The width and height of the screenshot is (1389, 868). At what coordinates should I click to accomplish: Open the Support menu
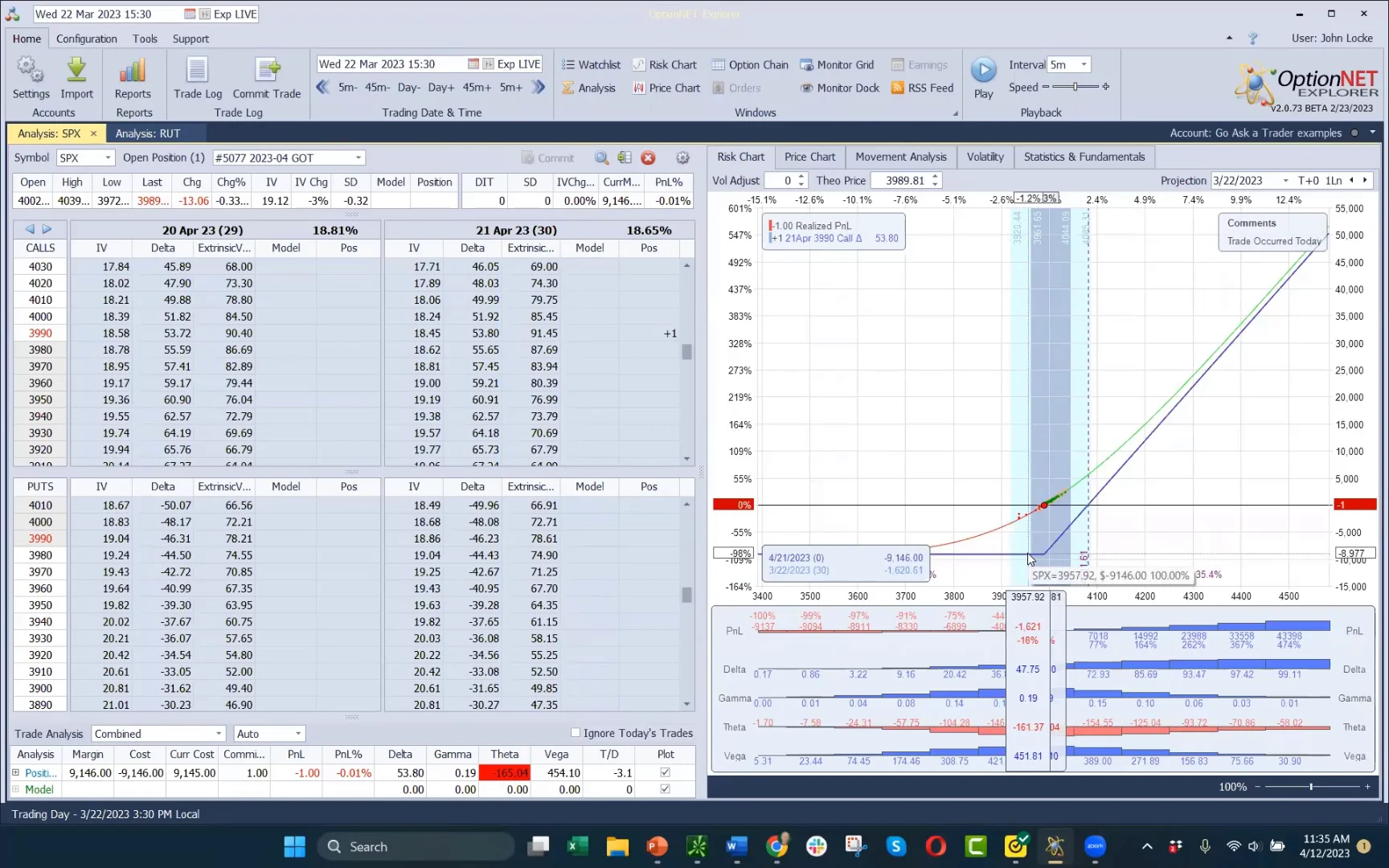tap(191, 39)
